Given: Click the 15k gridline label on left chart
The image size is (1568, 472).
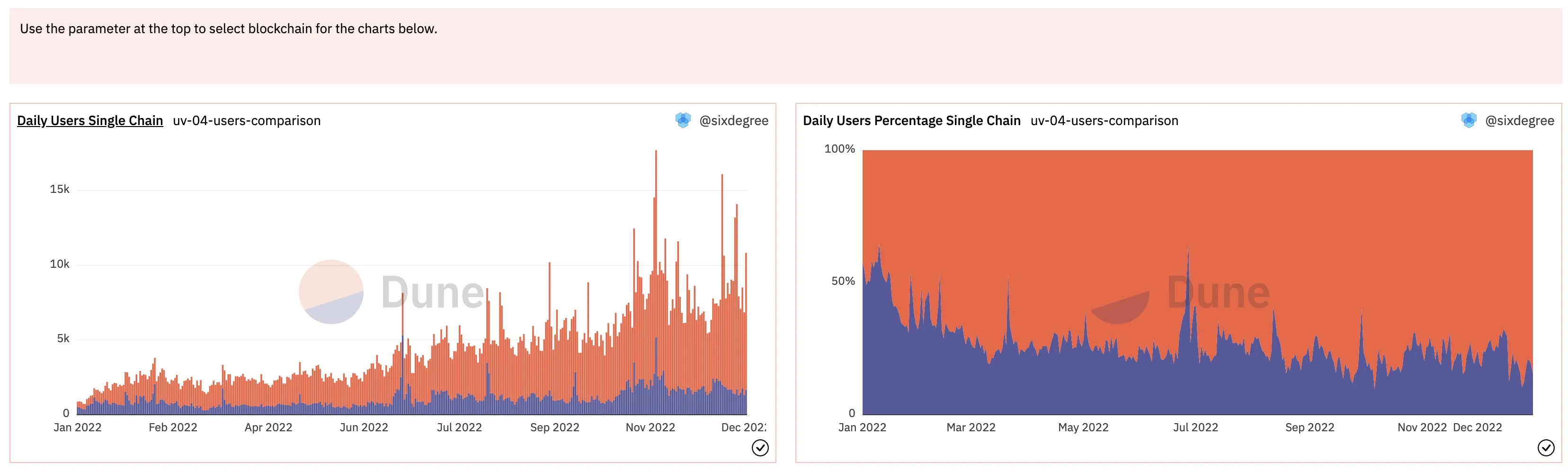Looking at the screenshot, I should click(x=60, y=190).
